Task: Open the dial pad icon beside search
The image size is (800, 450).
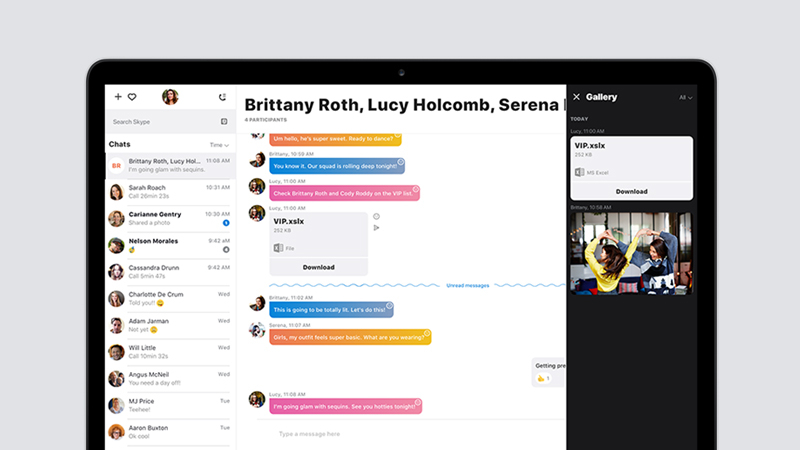Action: pos(224,121)
